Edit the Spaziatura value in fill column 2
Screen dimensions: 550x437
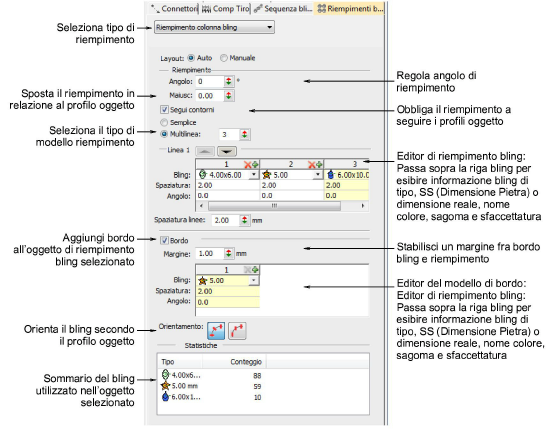pos(292,185)
